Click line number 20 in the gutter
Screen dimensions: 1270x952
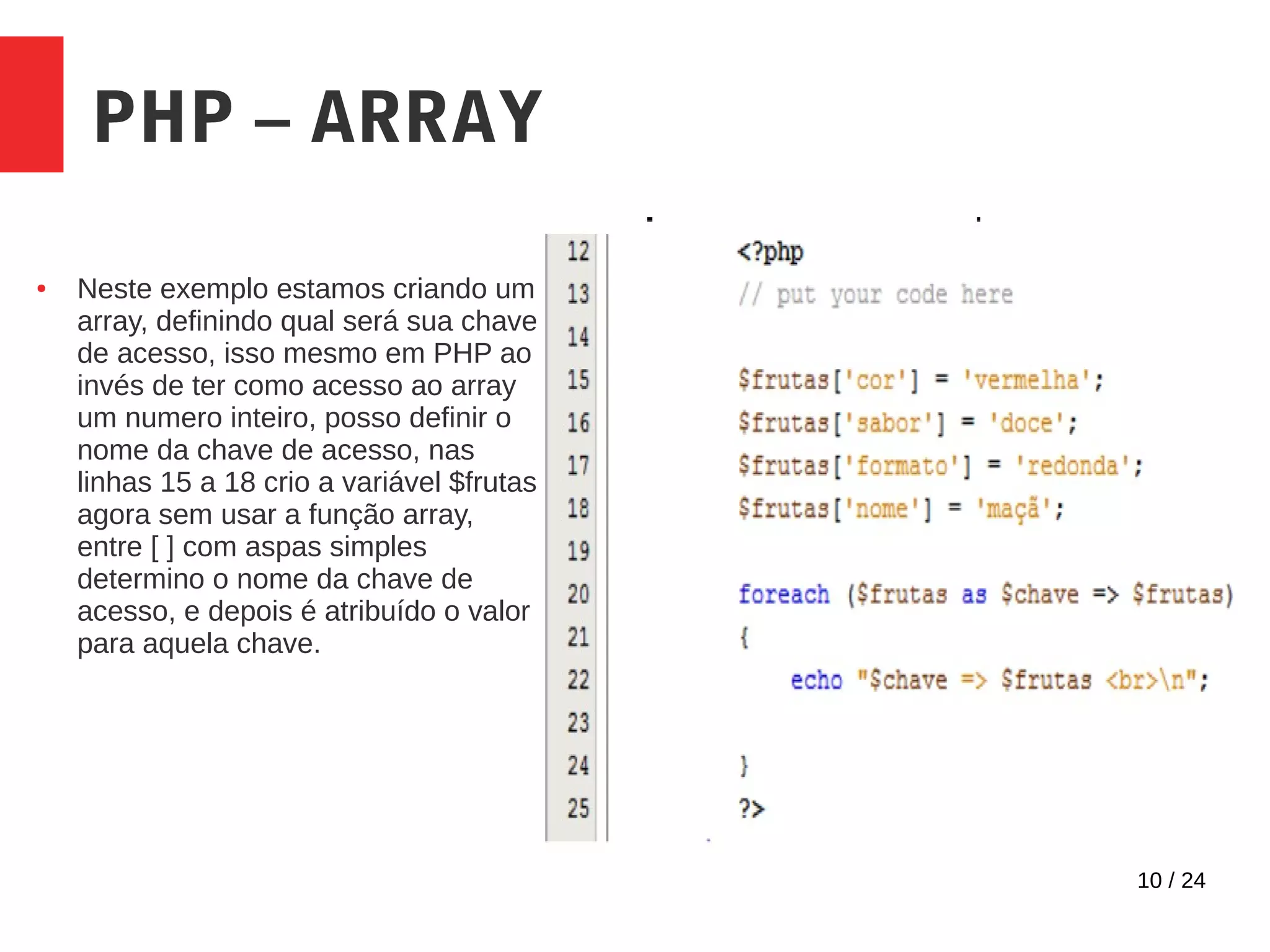[578, 594]
